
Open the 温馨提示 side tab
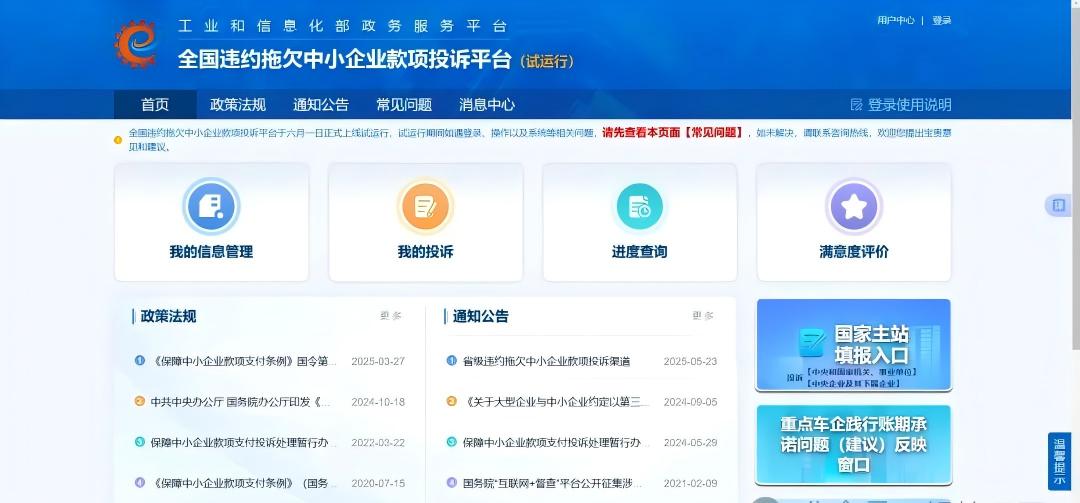click(1059, 461)
